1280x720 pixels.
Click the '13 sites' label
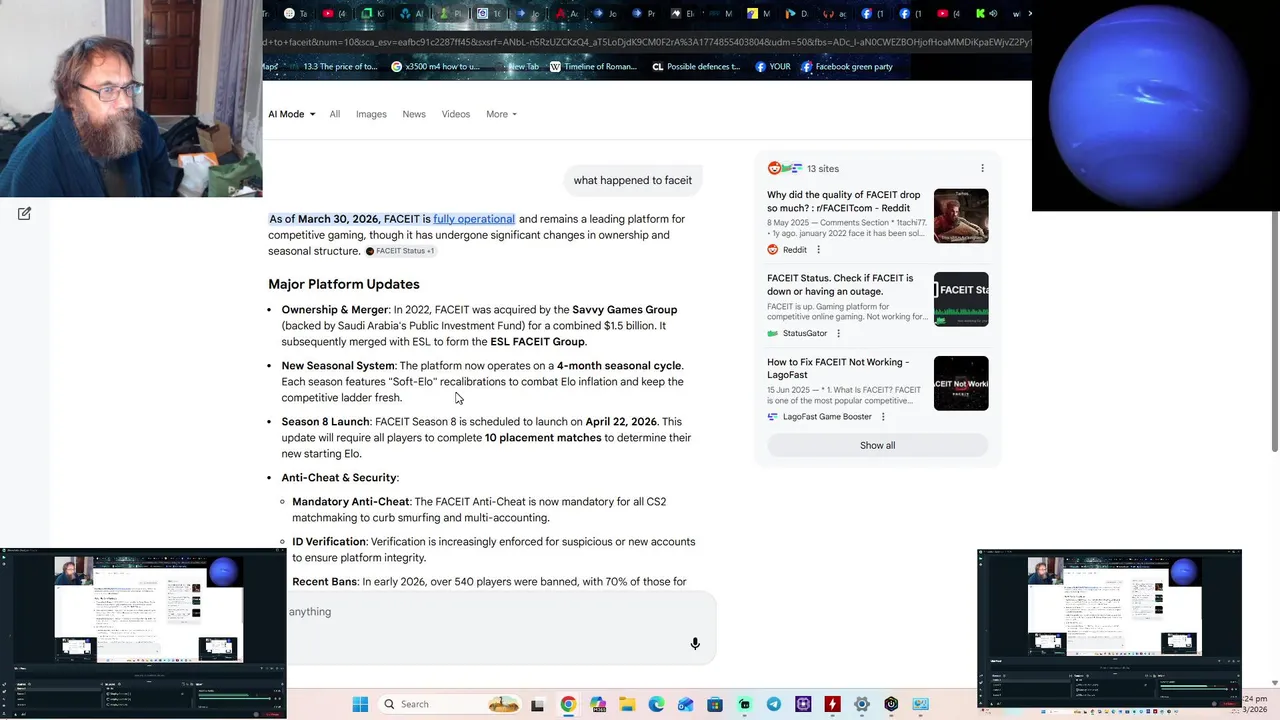click(823, 169)
